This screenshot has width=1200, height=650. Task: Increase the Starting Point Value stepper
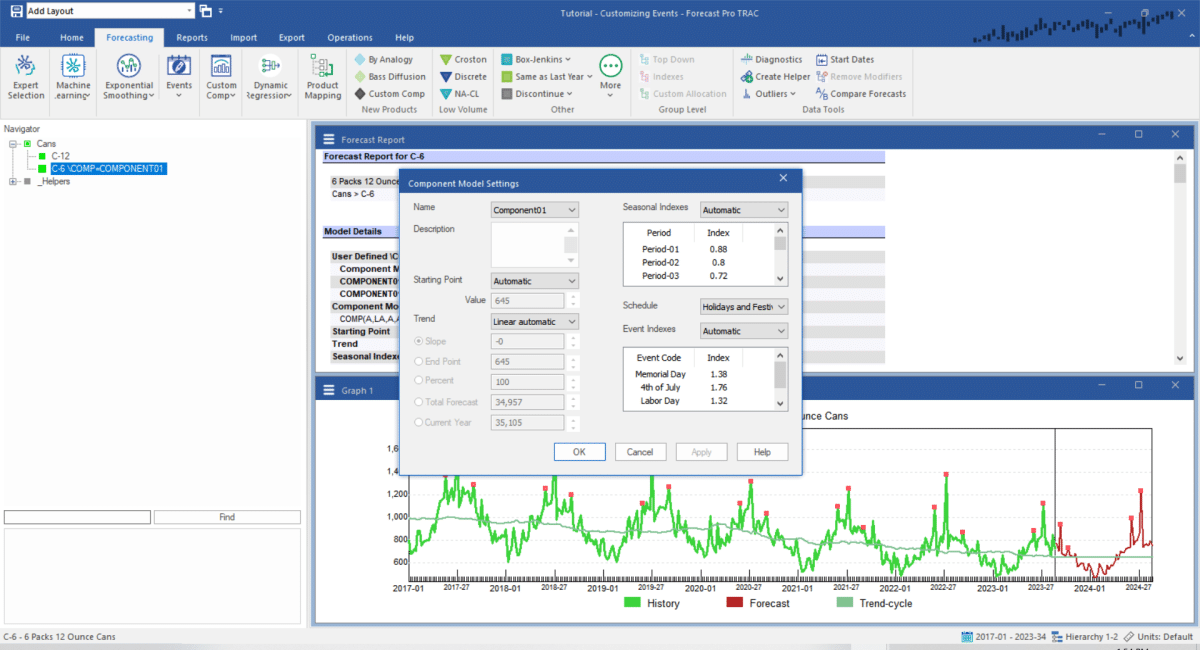pyautogui.click(x=573, y=297)
